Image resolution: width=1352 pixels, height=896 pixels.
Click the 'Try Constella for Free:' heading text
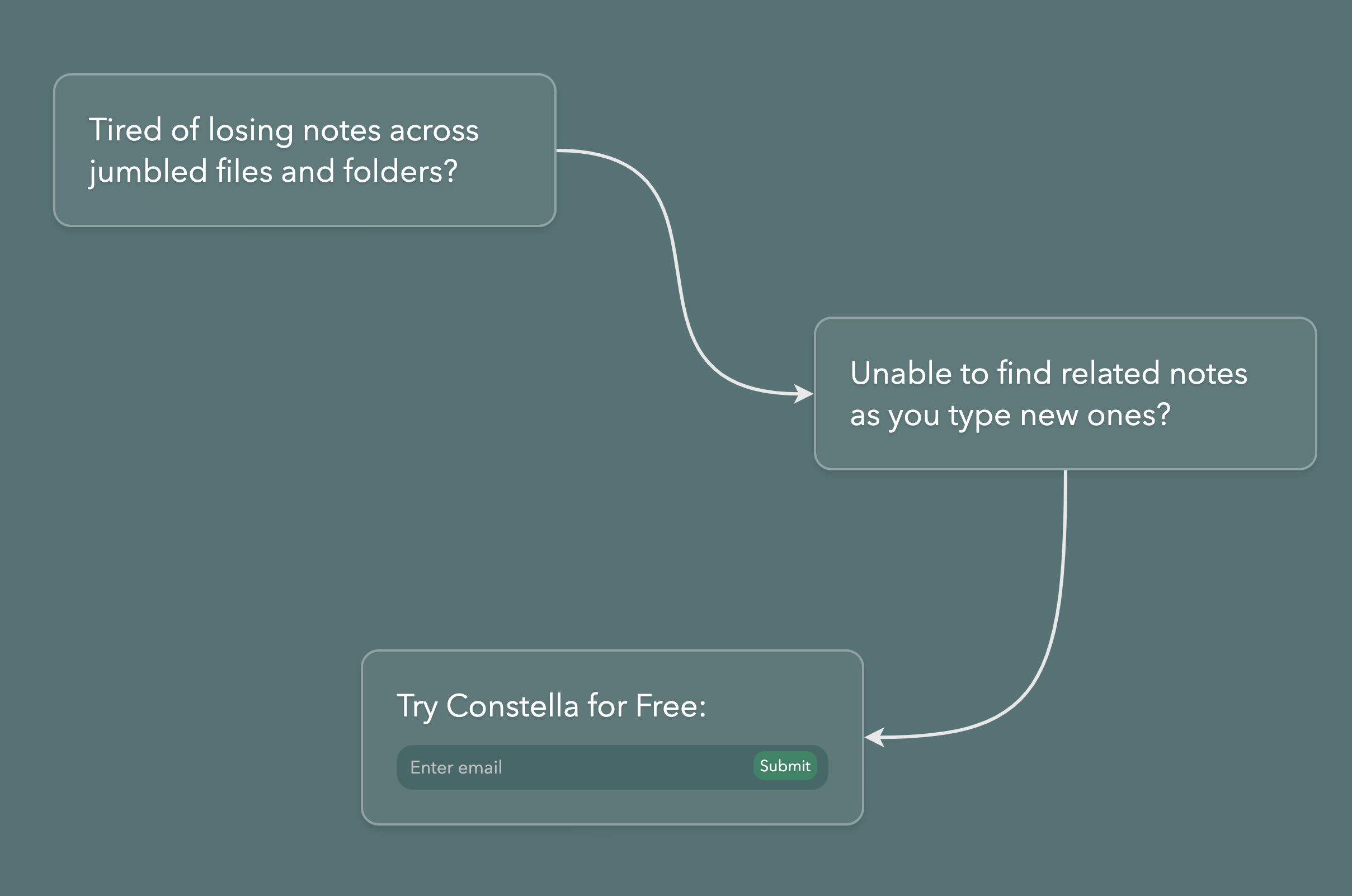click(552, 706)
